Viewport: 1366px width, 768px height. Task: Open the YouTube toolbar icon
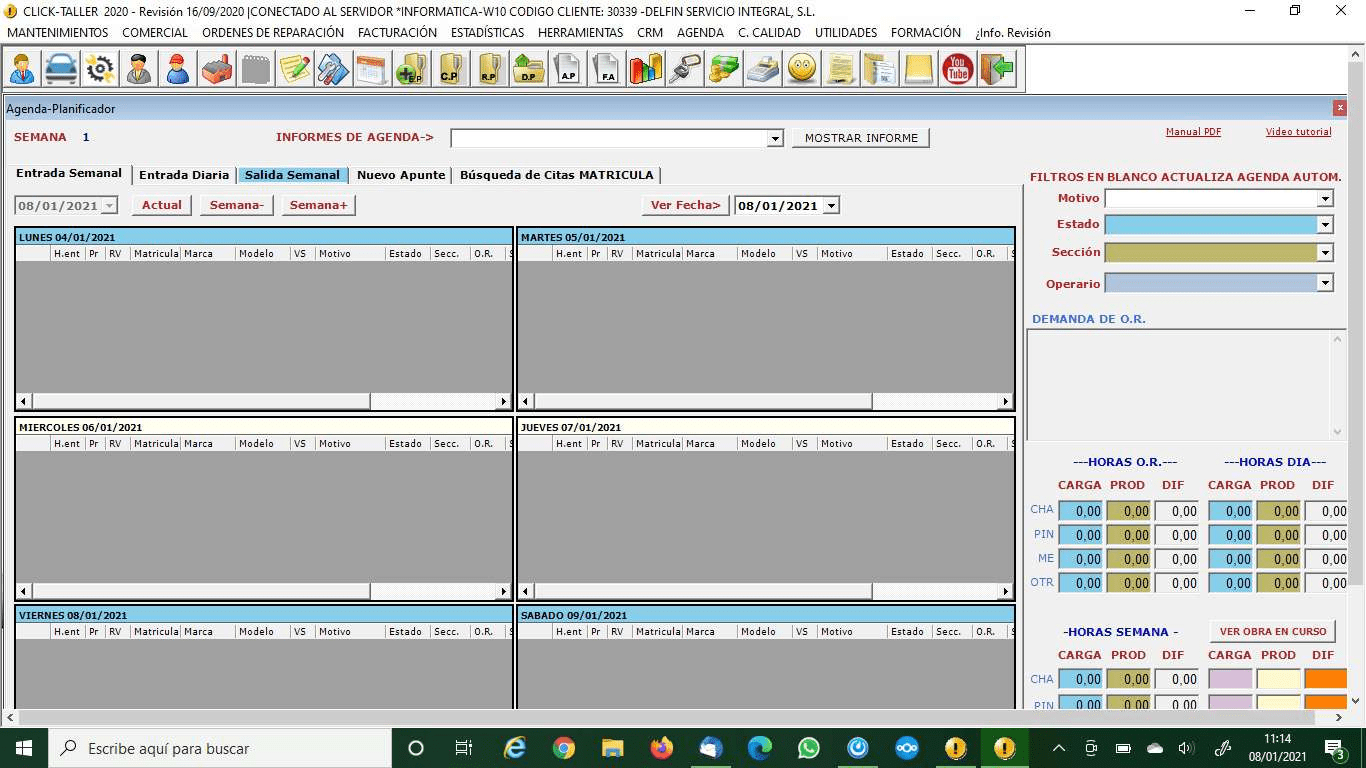(x=957, y=69)
